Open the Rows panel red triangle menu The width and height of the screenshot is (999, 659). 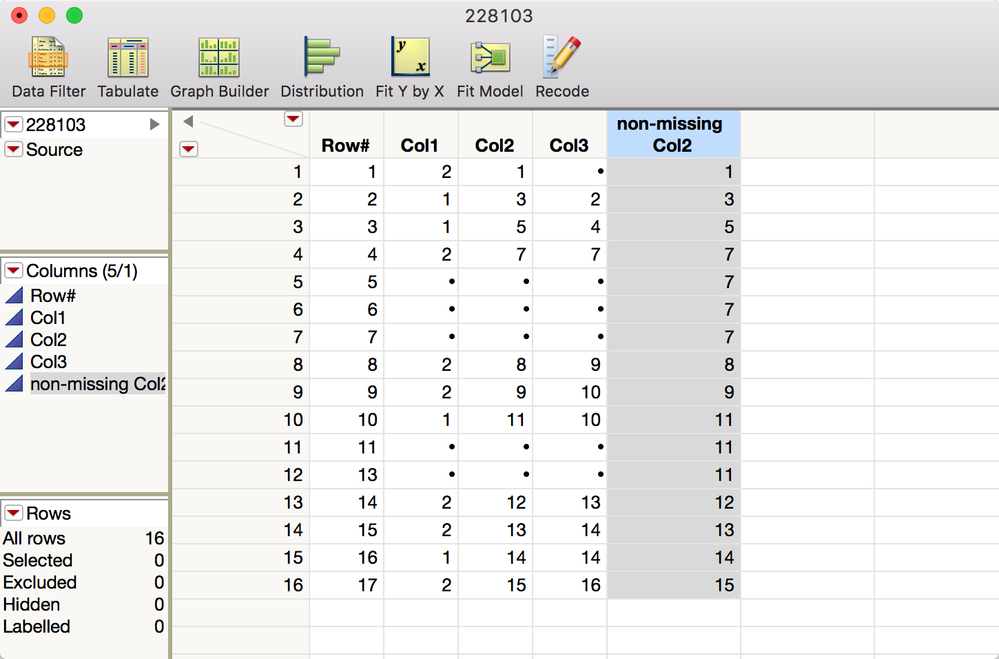[x=13, y=512]
